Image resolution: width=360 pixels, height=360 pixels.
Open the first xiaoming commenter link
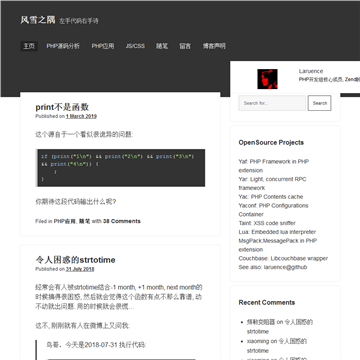point(258,341)
